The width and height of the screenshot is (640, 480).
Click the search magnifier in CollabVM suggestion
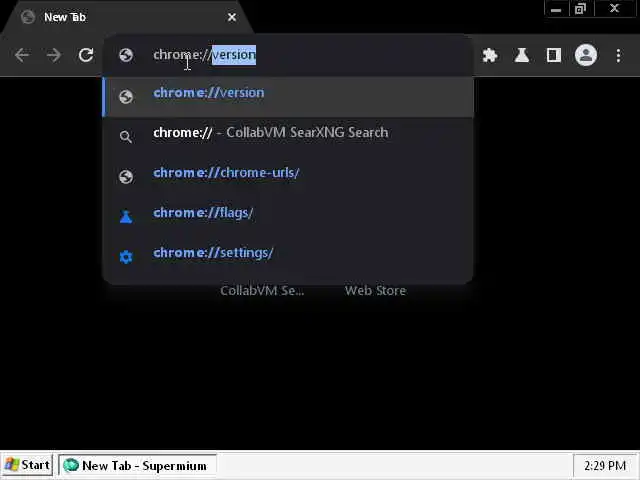[x=126, y=137]
